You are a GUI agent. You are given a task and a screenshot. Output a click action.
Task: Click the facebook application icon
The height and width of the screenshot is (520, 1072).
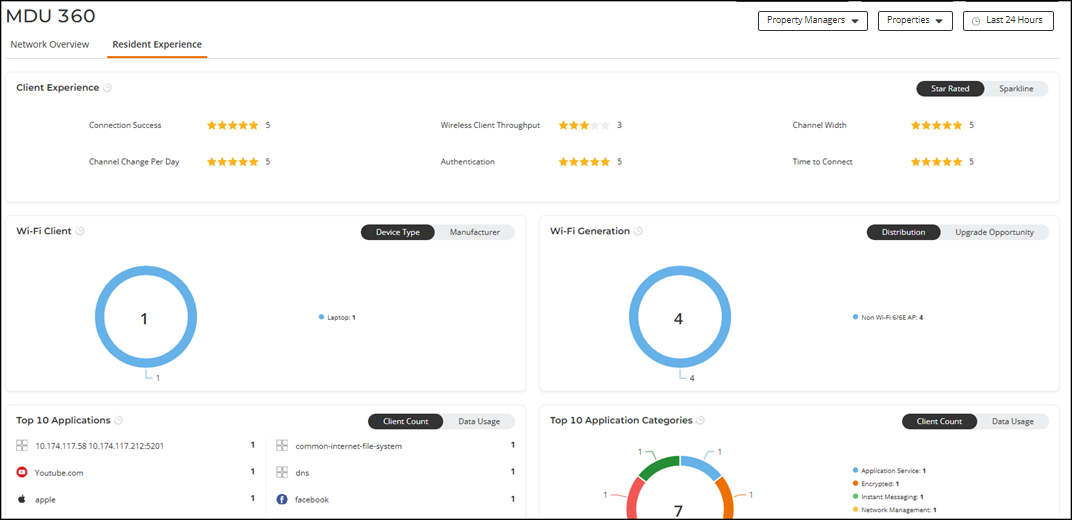pos(282,499)
